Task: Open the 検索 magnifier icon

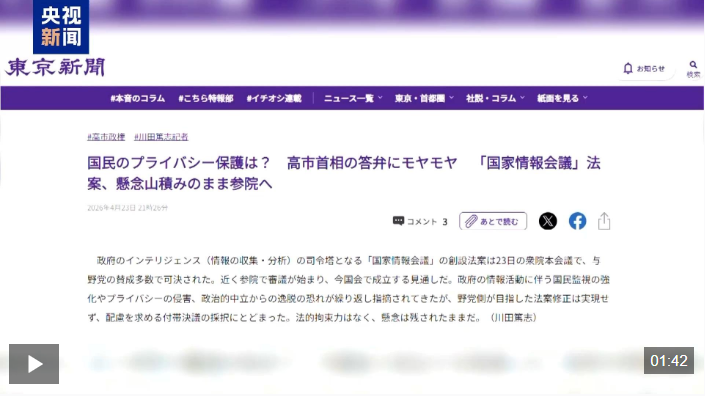Action: (693, 69)
